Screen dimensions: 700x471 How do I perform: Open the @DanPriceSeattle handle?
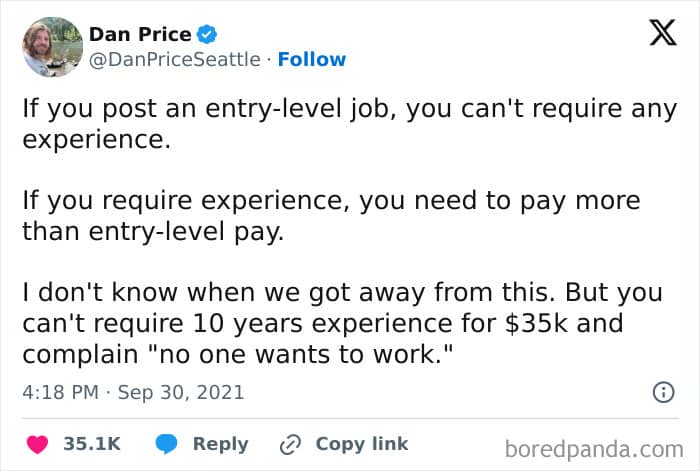[175, 59]
